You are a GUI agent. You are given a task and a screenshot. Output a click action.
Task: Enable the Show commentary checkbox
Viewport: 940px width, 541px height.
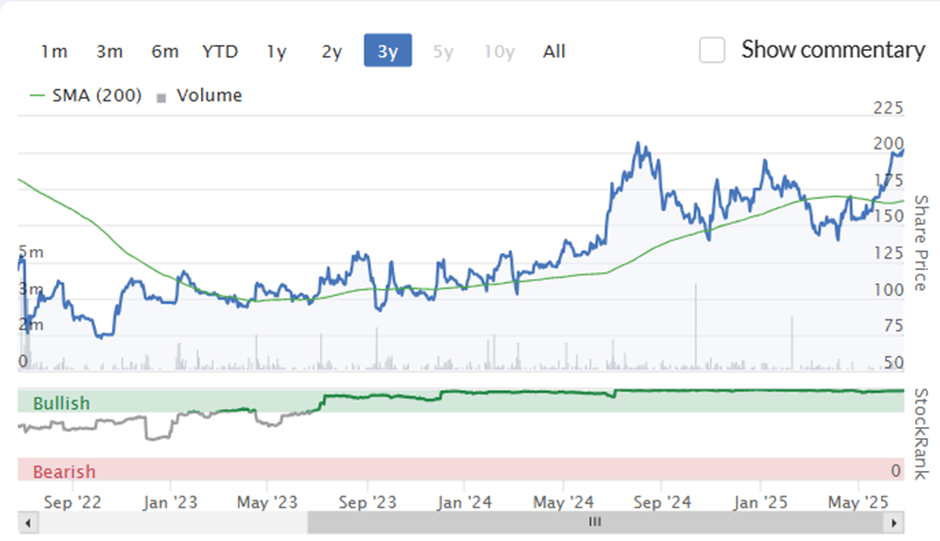pos(712,50)
